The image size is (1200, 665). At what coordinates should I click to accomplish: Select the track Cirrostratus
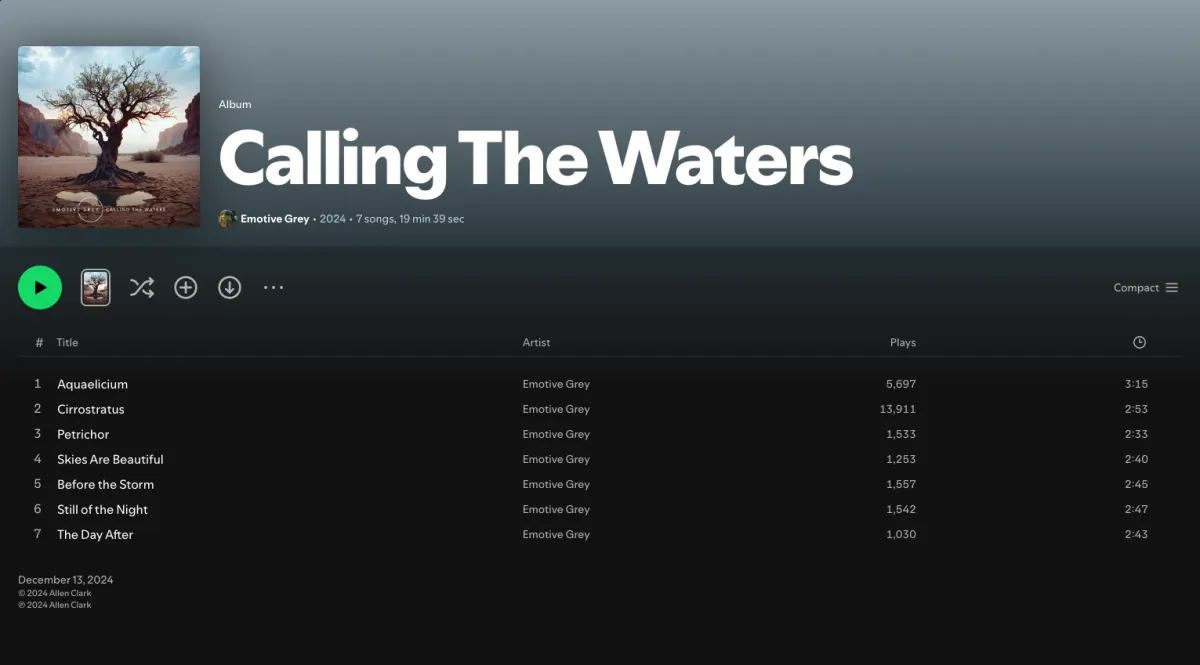[x=91, y=409]
